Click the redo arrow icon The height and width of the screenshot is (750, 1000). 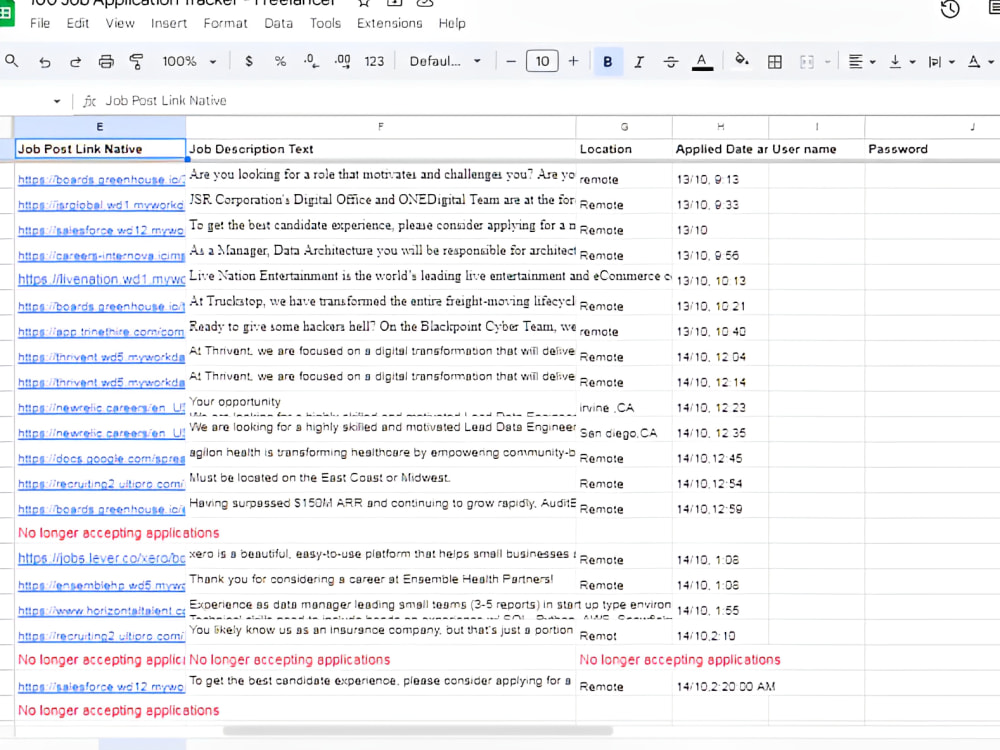[x=75, y=61]
